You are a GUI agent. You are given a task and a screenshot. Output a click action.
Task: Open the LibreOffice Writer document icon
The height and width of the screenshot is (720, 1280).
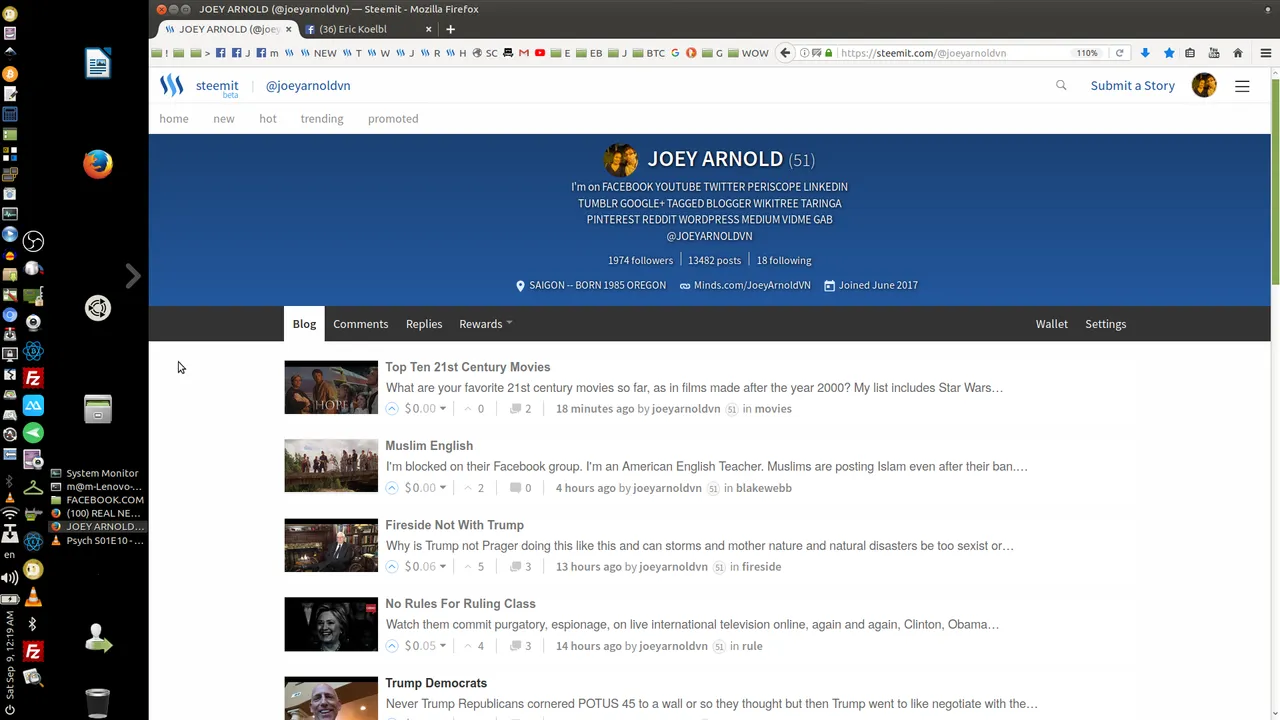coord(98,64)
